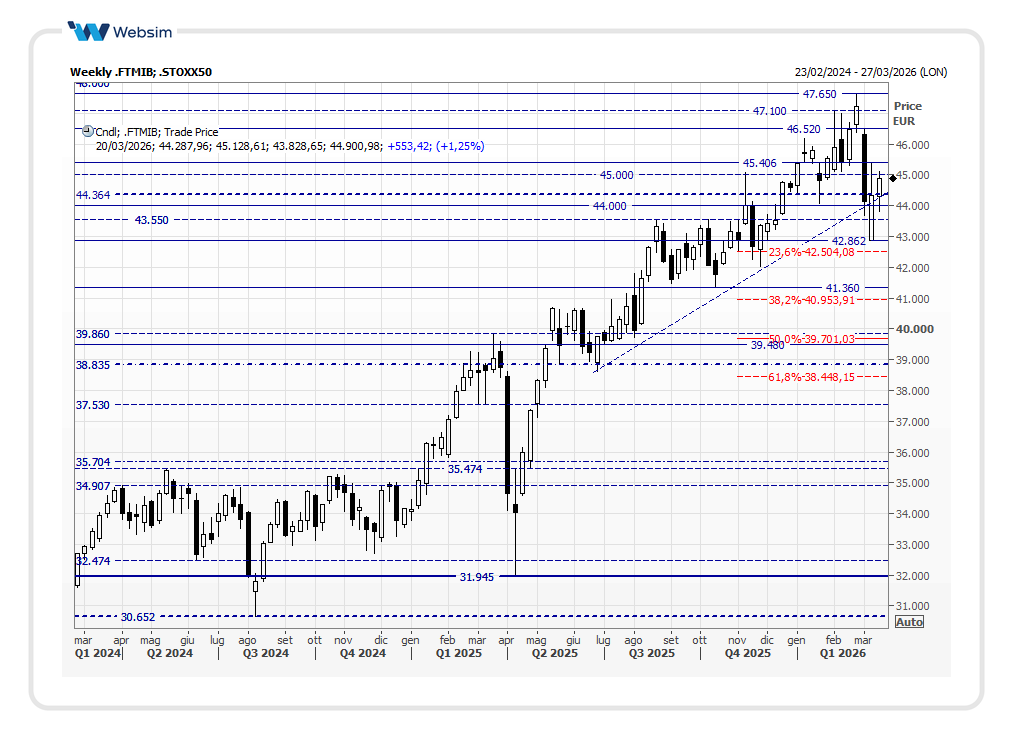This screenshot has height=739, width=1013.
Task: Click the Q1 2024 quarter on time axis
Action: 98,654
